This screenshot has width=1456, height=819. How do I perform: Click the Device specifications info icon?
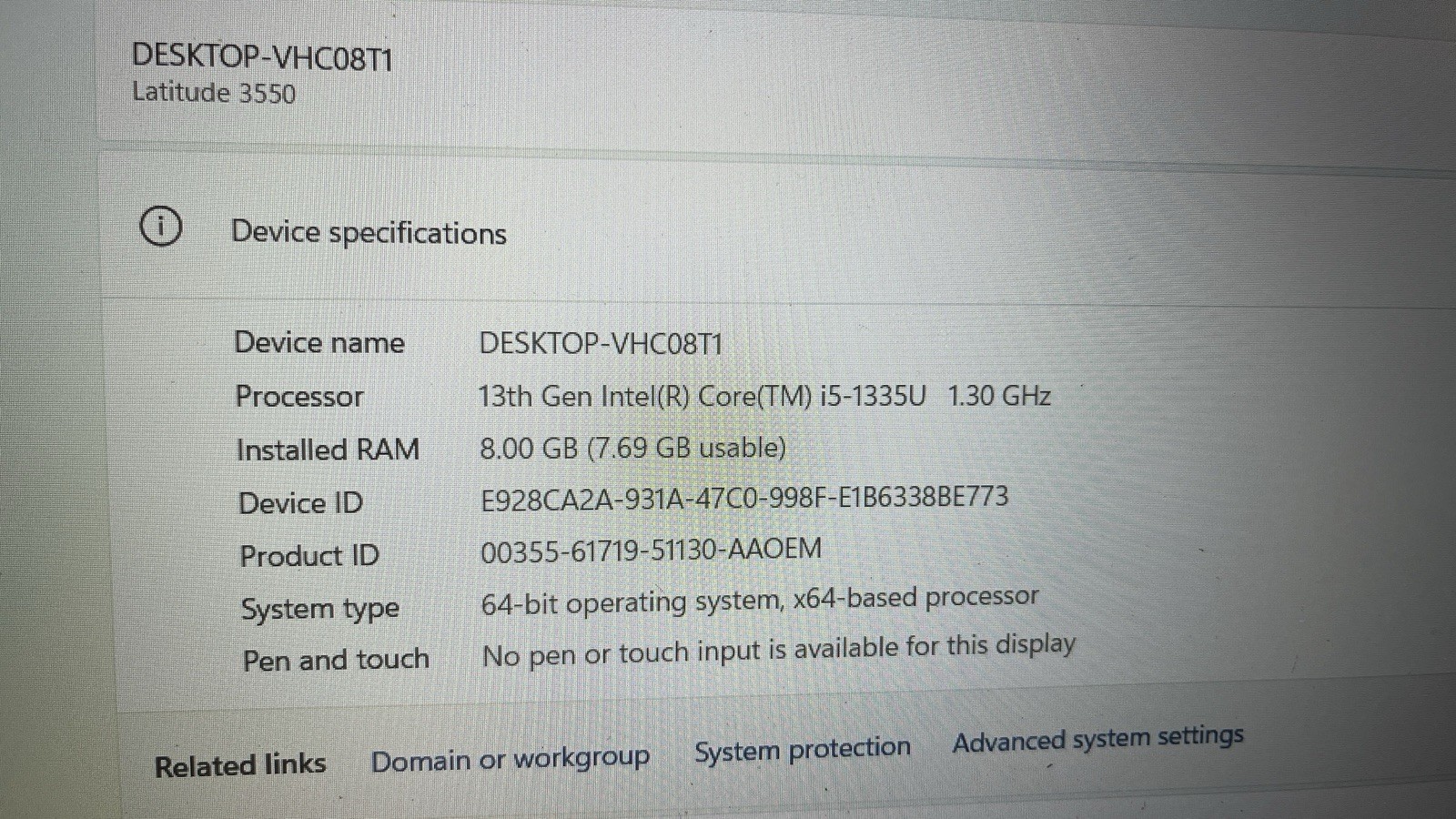161,227
